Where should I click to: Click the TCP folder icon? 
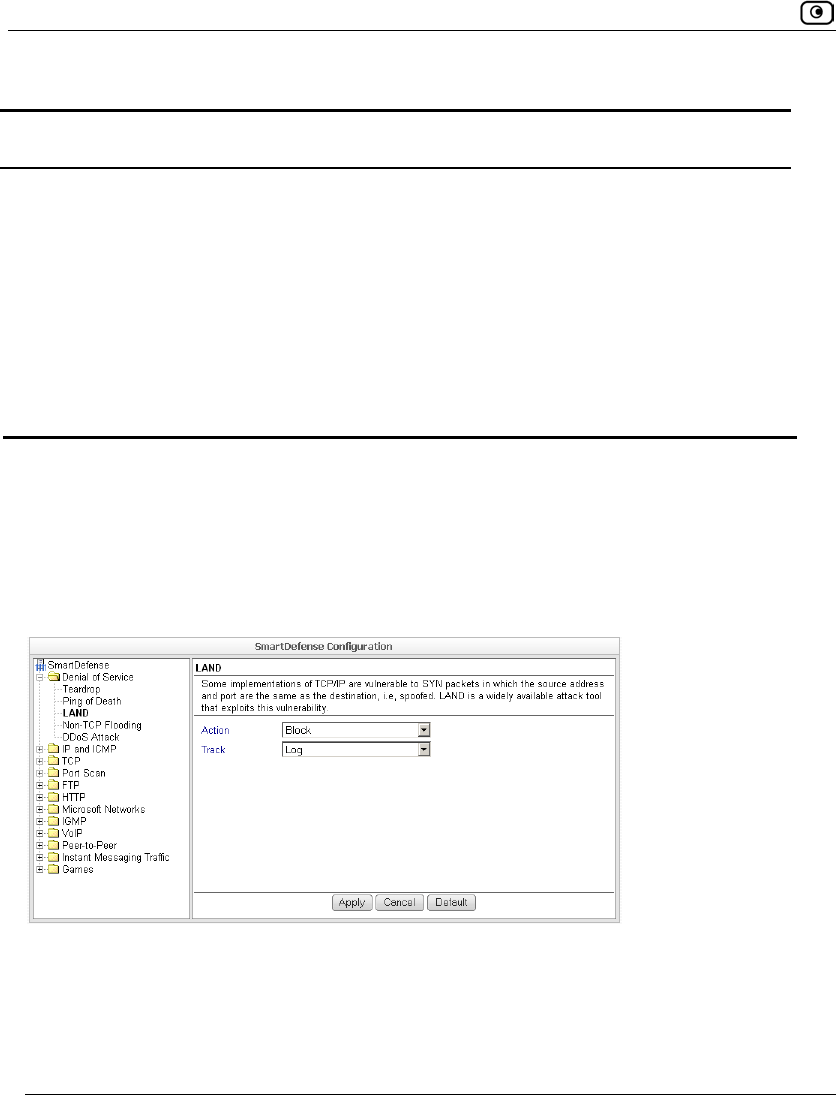coord(54,761)
